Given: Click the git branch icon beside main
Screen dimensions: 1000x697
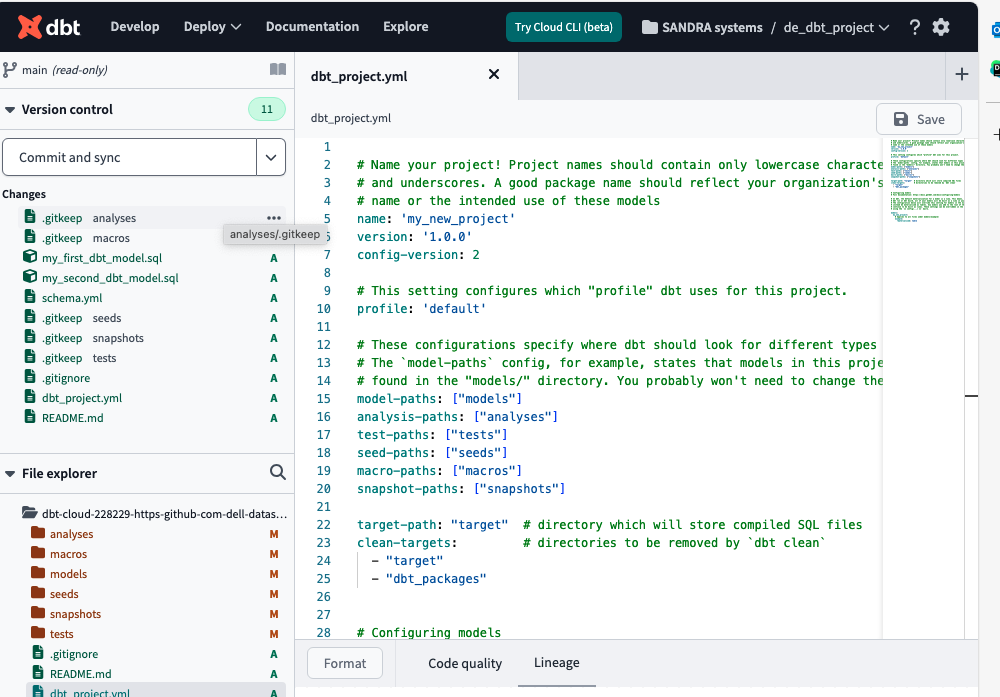Looking at the screenshot, I should (x=10, y=70).
